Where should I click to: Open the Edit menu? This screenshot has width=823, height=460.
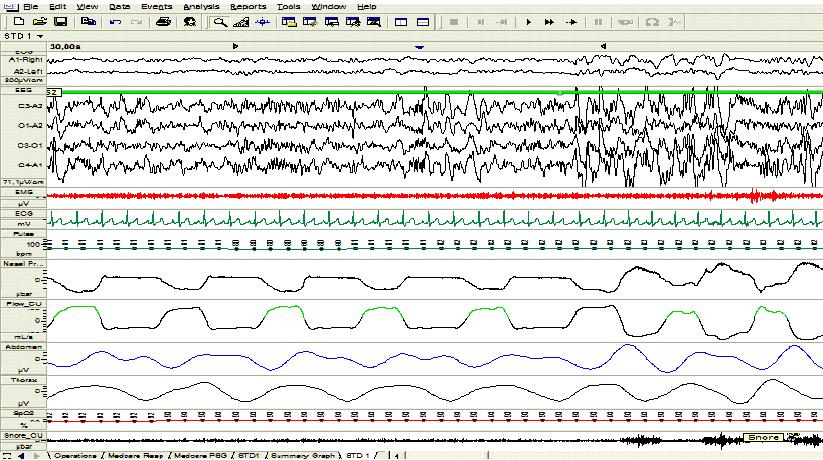pyautogui.click(x=58, y=6)
